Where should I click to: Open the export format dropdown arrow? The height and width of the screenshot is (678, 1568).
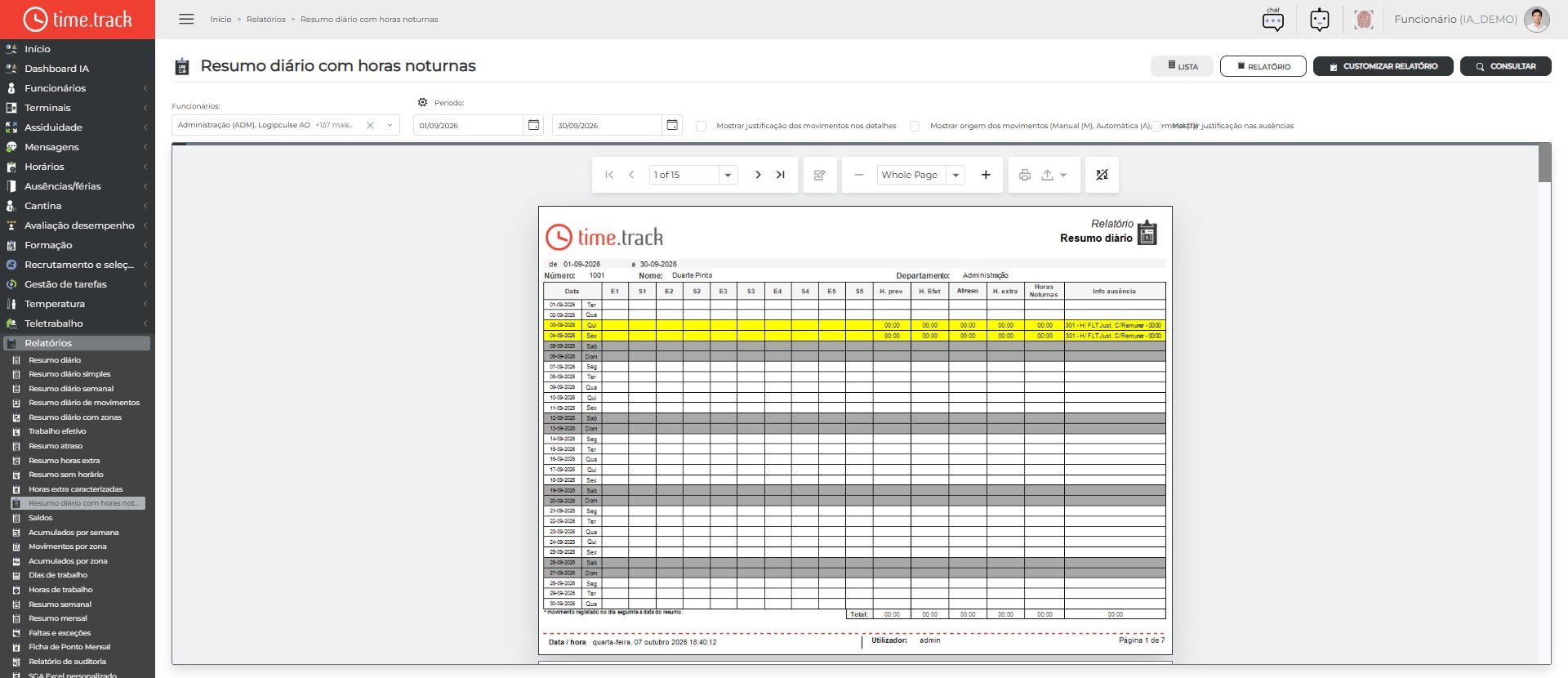tap(1063, 175)
